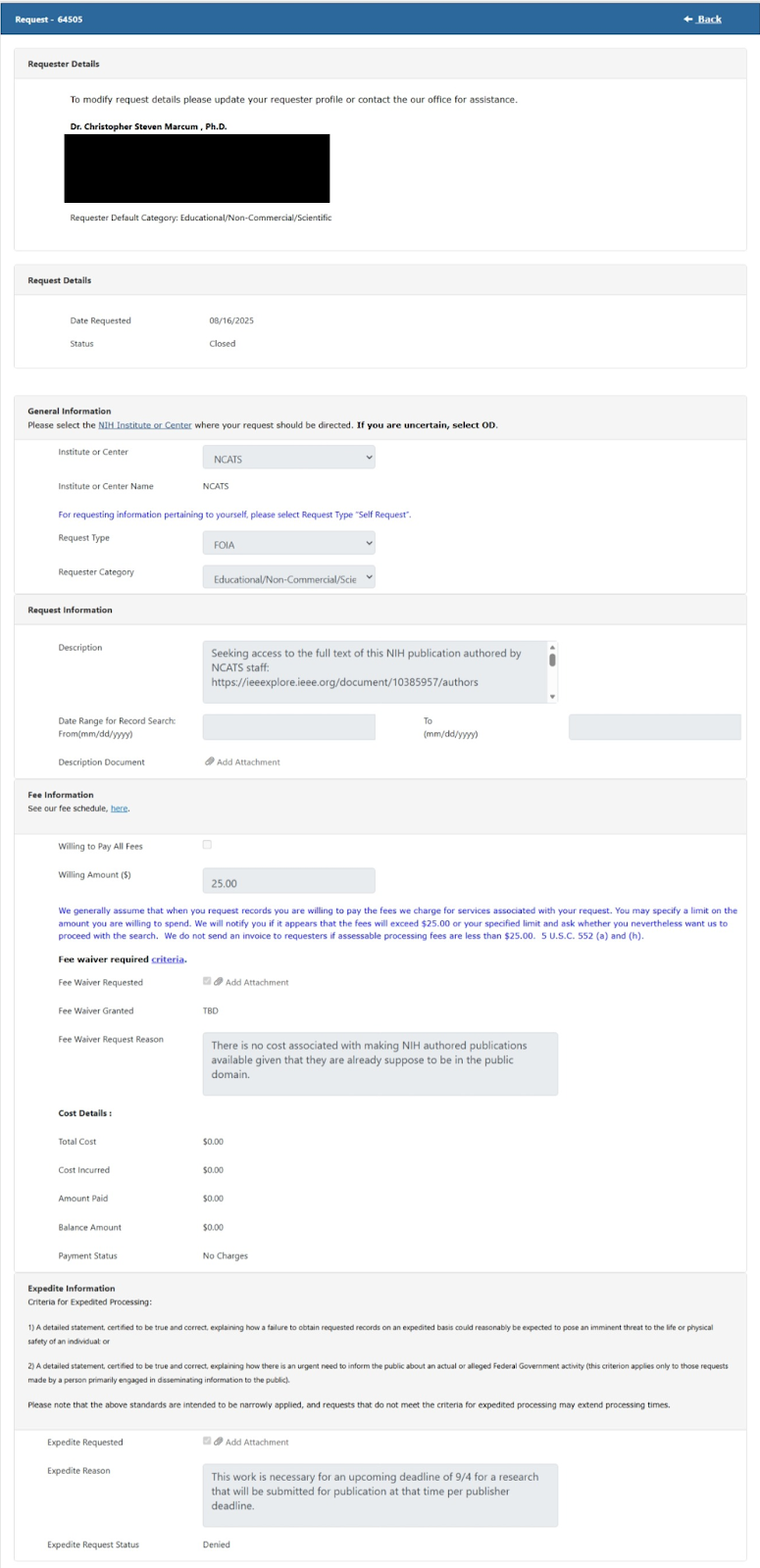Viewport: 760px width, 1568px height.
Task: Click the Description box scroll-up arrow
Action: tap(553, 647)
